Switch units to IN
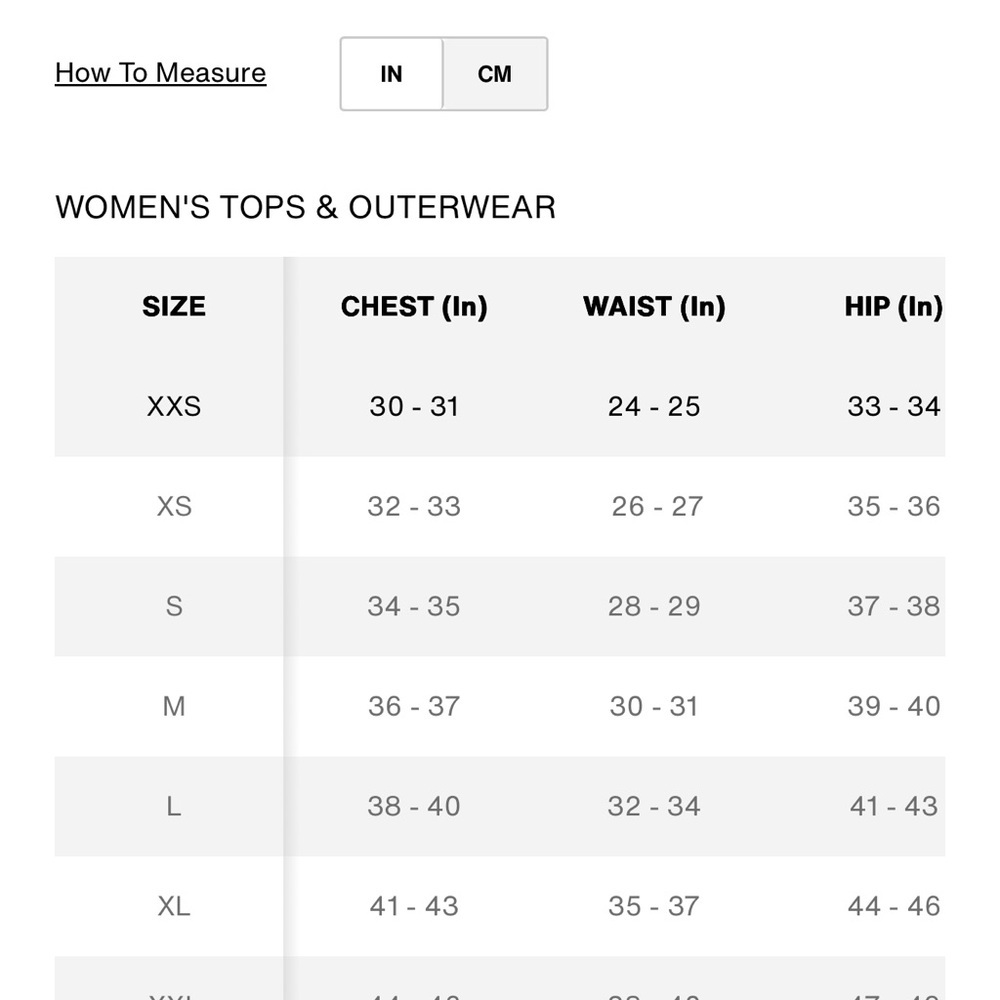Screen dimensions: 1000x1000 tap(391, 74)
